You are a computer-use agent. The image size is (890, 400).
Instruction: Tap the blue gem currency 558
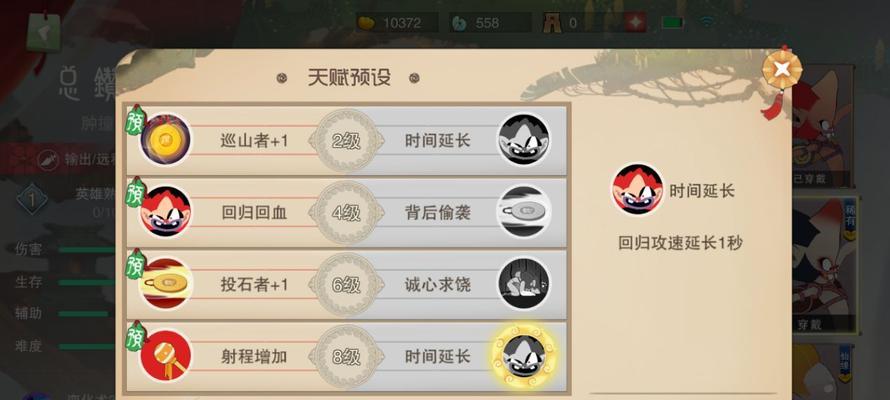pos(490,23)
